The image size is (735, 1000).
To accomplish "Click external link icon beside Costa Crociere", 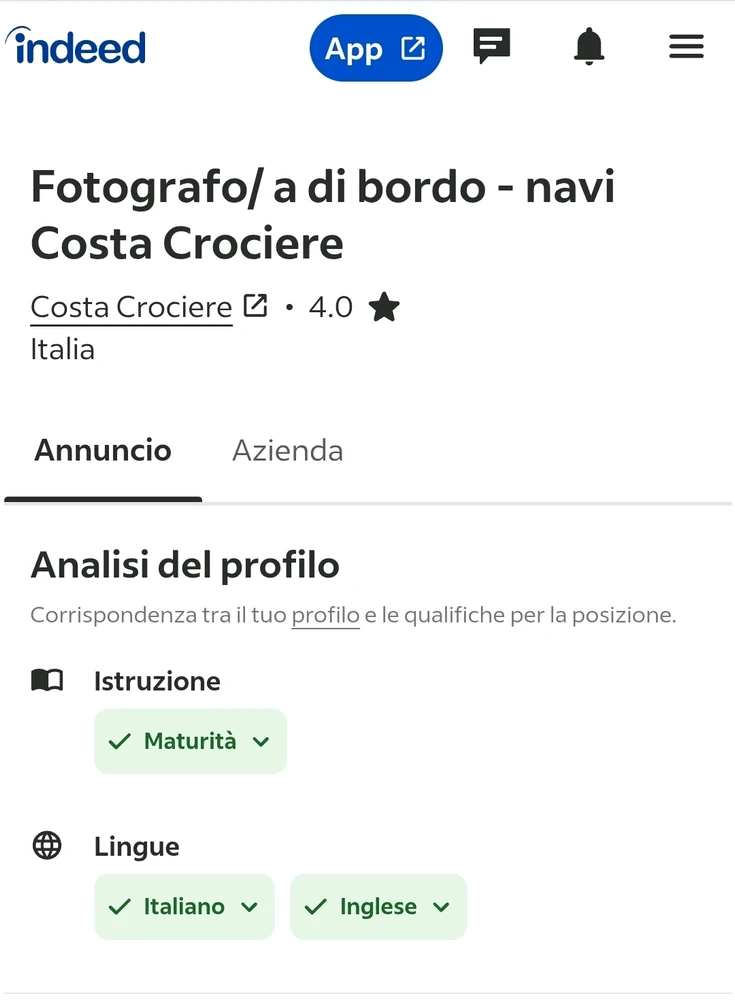I will click(x=256, y=306).
